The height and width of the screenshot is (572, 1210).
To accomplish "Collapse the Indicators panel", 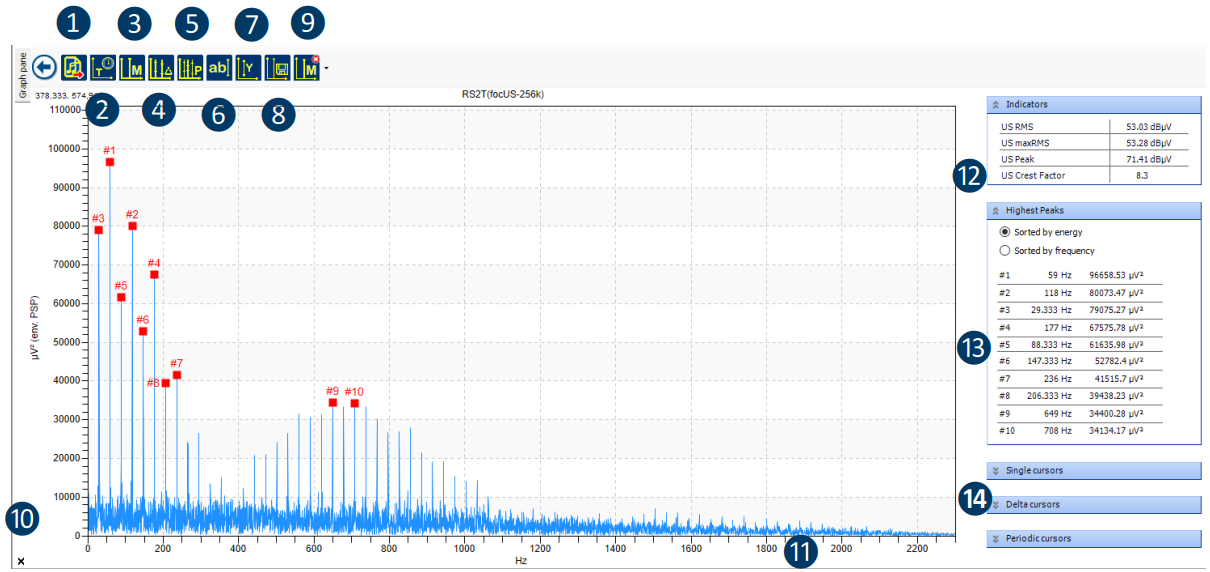I will click(995, 104).
